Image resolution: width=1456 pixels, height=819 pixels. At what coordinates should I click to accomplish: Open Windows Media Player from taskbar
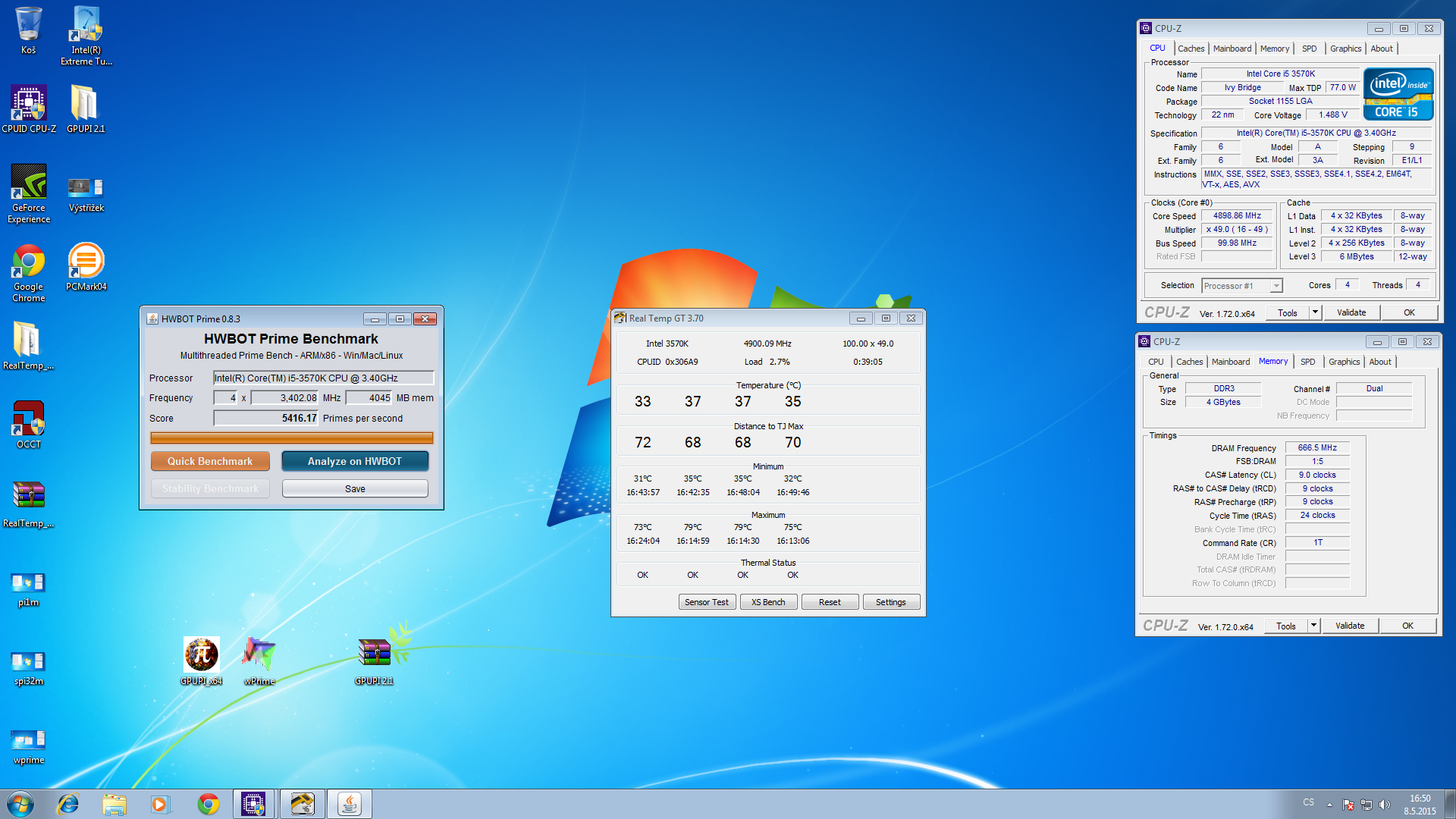pyautogui.click(x=160, y=804)
